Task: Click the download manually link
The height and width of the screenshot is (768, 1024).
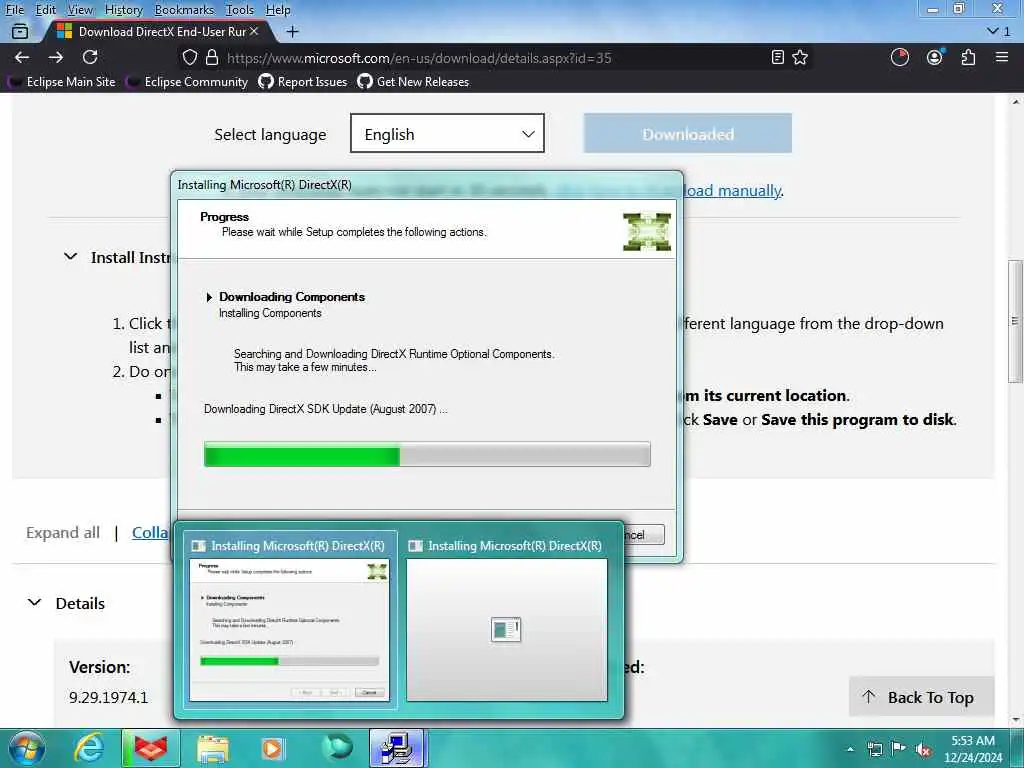Action: (x=733, y=191)
